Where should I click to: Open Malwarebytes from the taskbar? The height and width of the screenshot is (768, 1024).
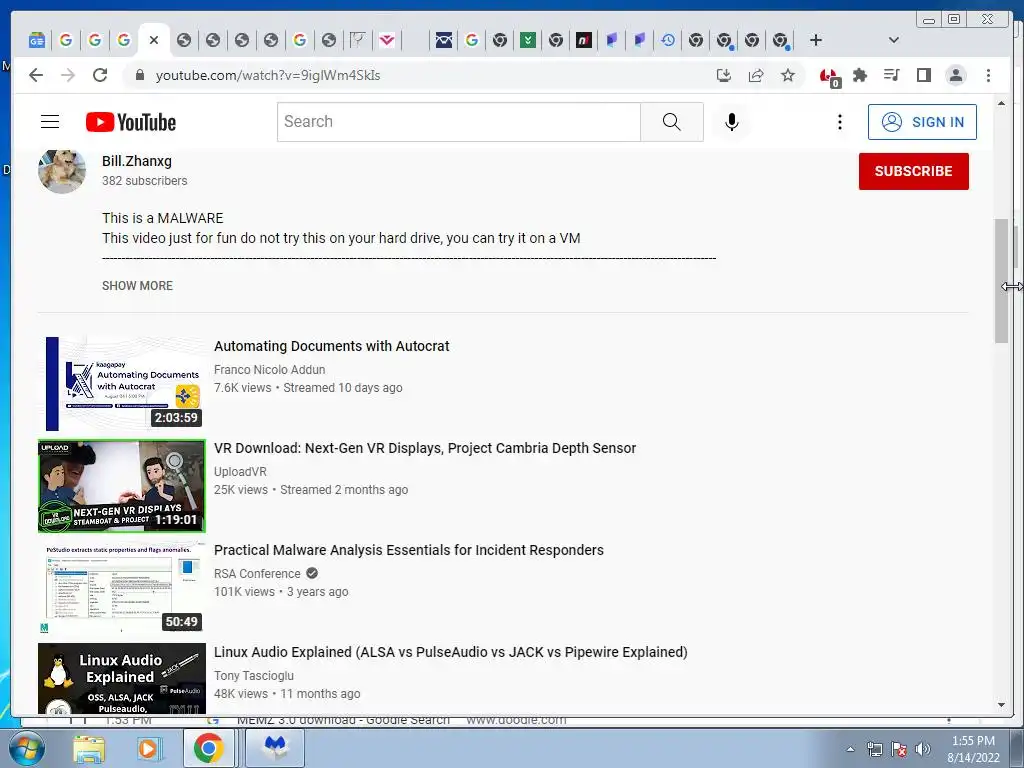(x=275, y=748)
